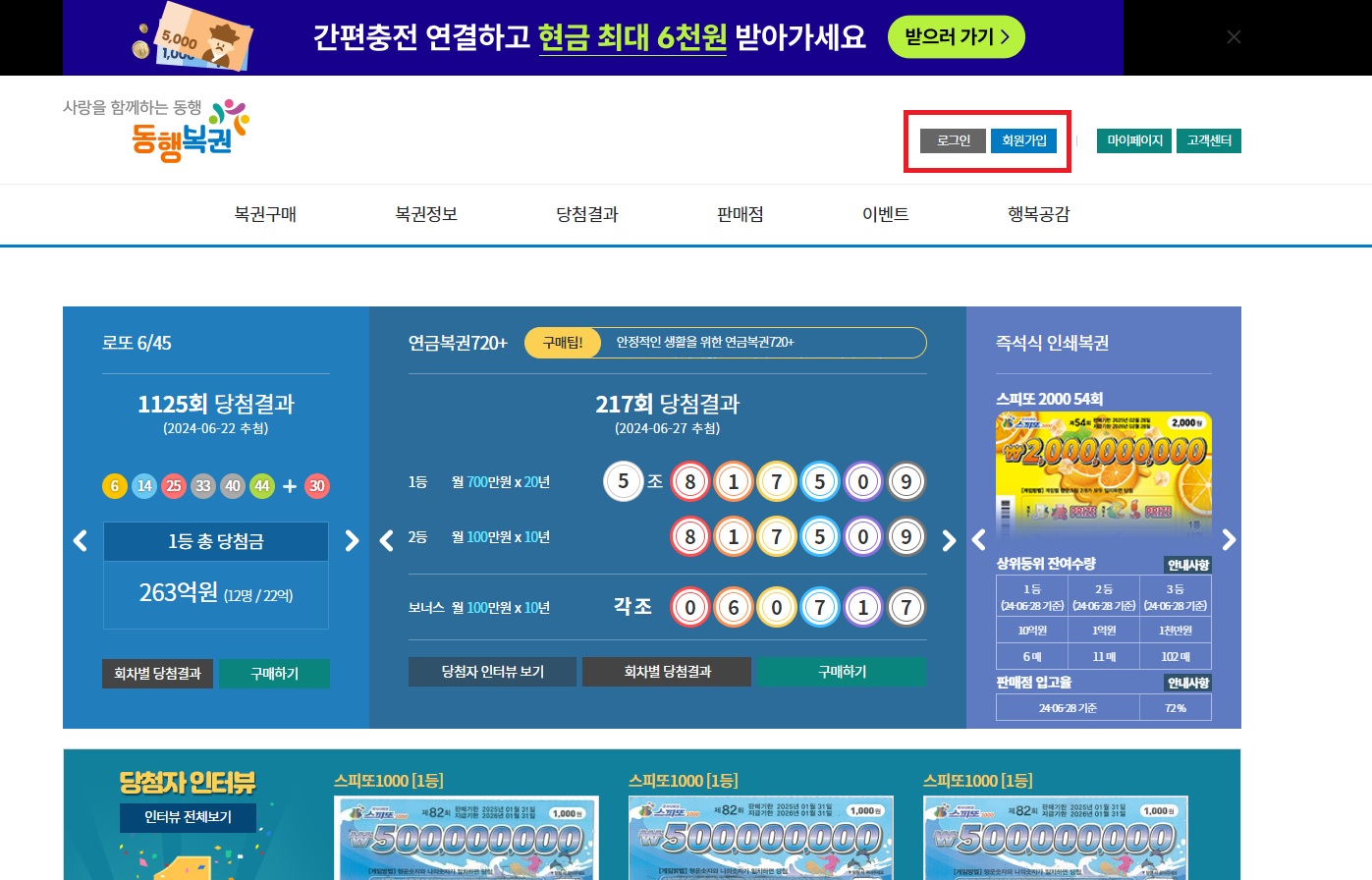Click the bonus lotto ball 30
1372x880 pixels.
point(317,486)
